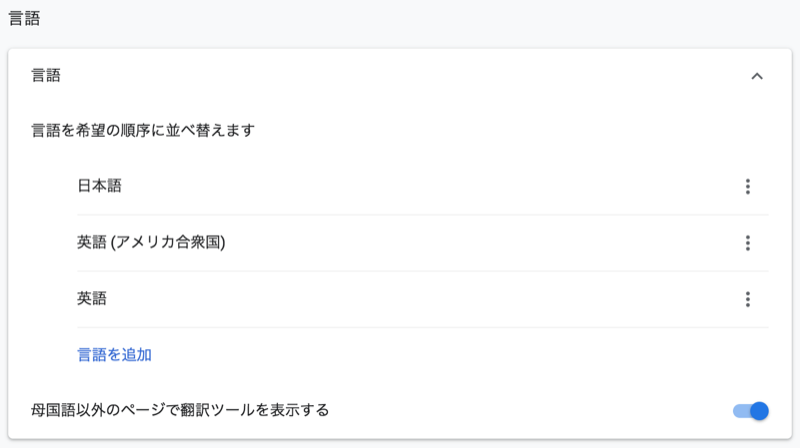Click the 言語を希望の順序に並べ替えます description text
The height and width of the screenshot is (448, 800).
pos(143,131)
